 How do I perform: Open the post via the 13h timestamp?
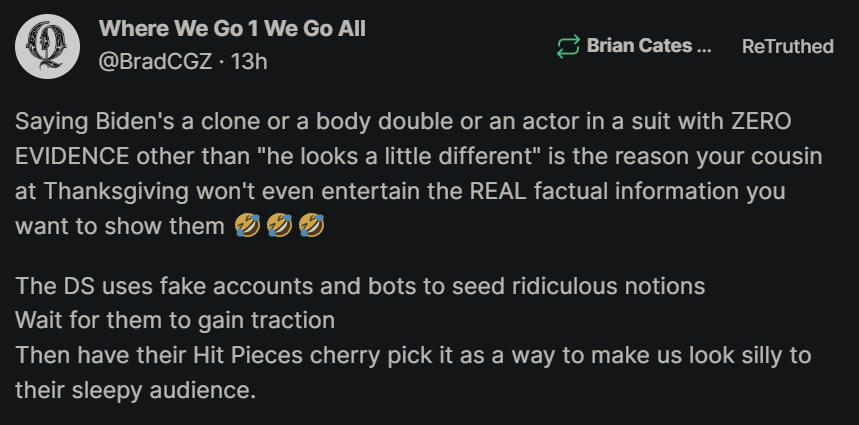point(250,61)
